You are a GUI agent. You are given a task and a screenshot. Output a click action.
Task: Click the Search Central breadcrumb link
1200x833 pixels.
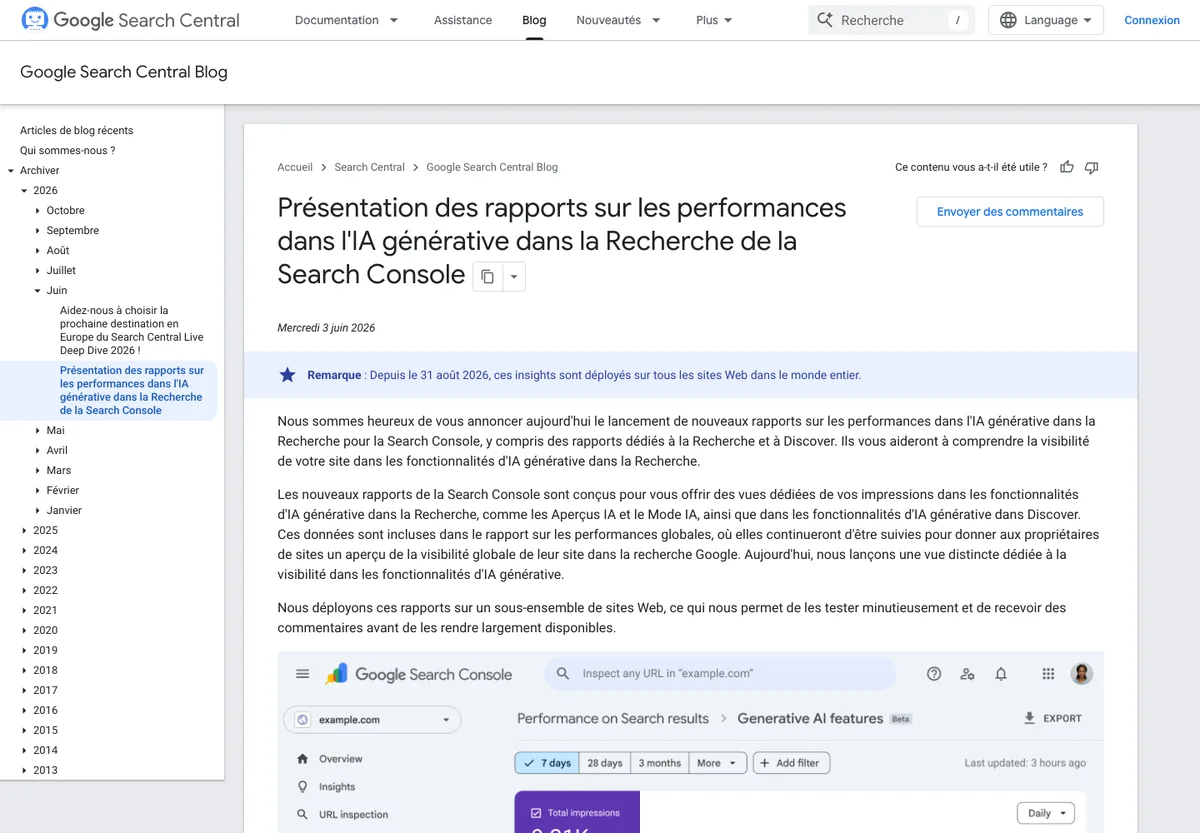pos(370,167)
